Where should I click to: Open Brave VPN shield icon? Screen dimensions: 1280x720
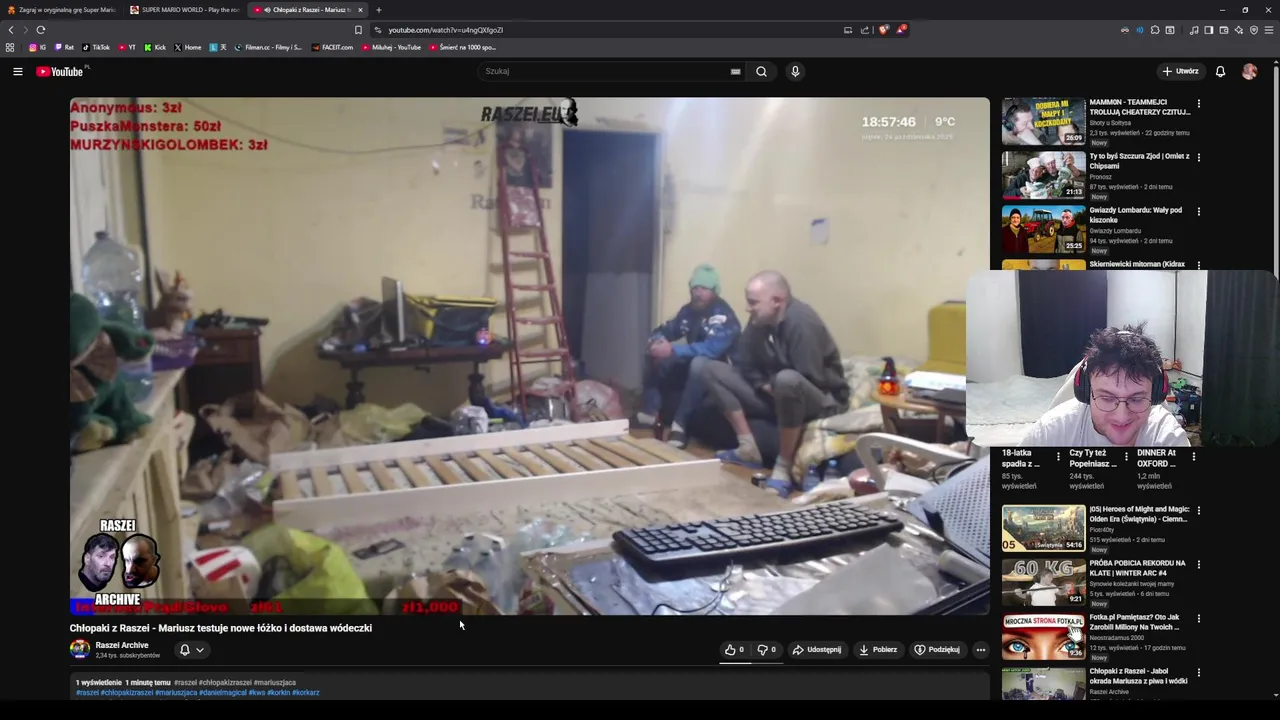tap(1254, 30)
